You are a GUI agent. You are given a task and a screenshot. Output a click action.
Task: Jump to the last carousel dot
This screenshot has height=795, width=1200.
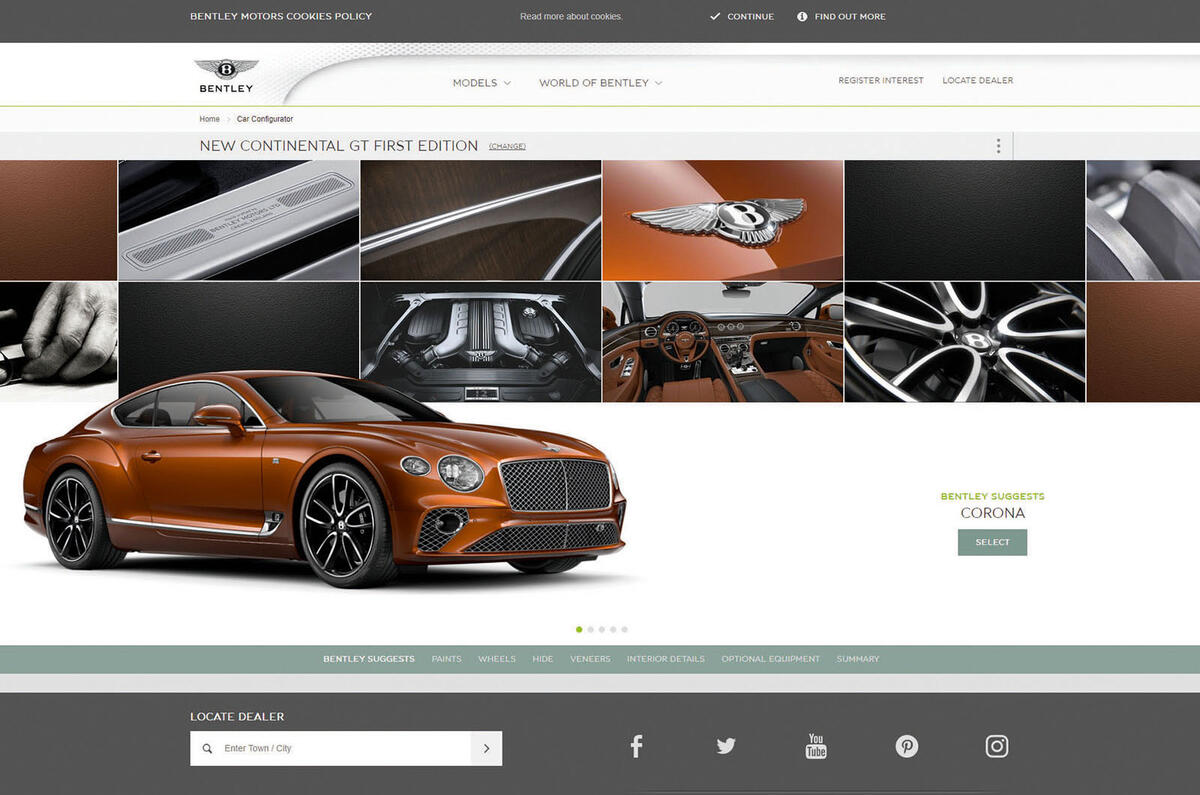click(x=625, y=630)
